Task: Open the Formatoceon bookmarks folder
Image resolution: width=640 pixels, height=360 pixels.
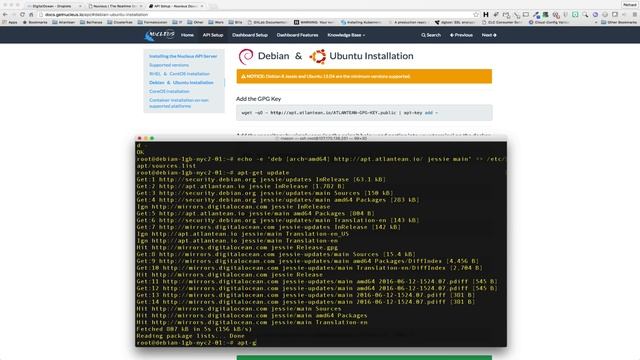Action: tap(153, 22)
